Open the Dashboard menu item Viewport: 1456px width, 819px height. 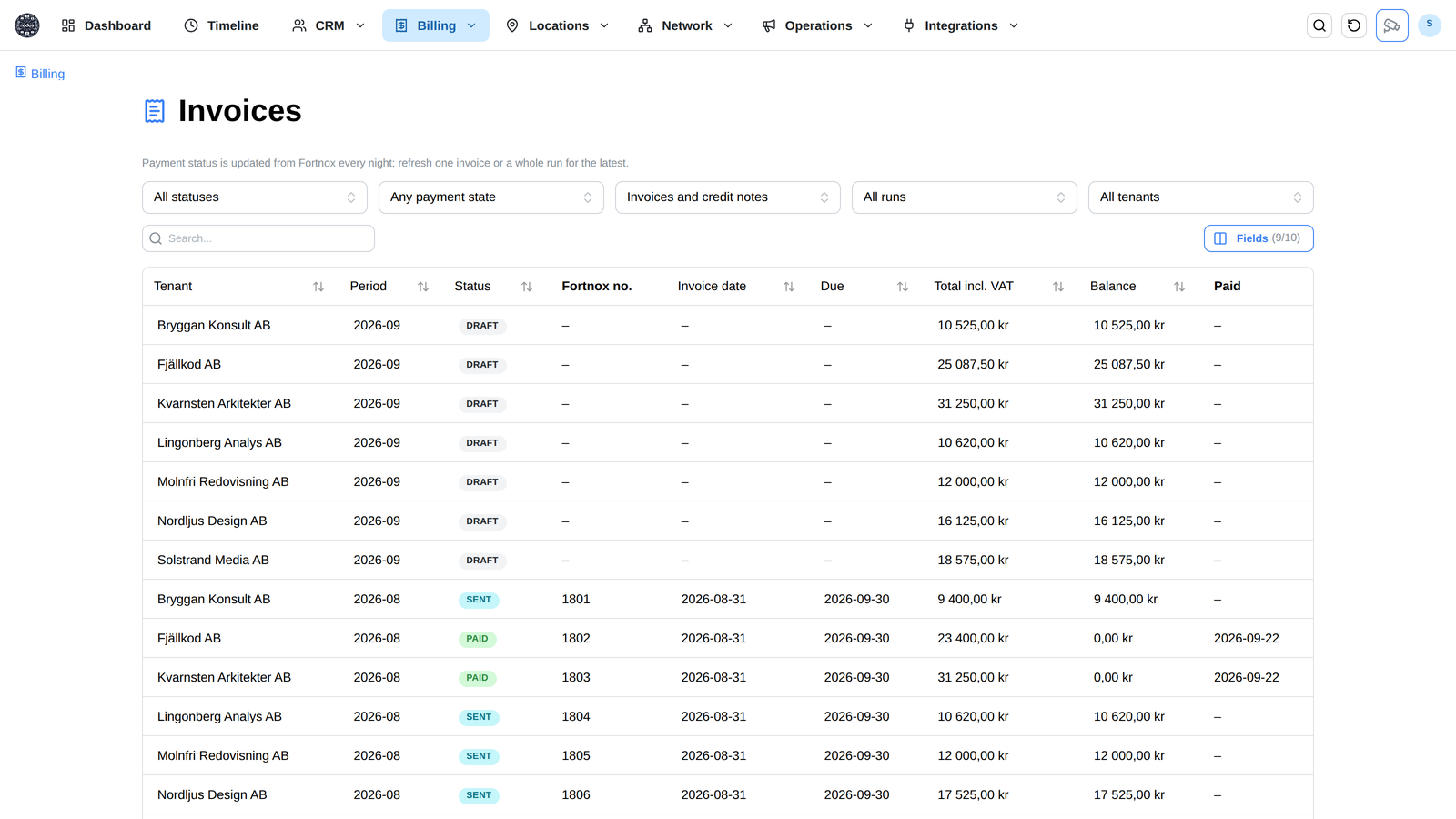point(106,25)
